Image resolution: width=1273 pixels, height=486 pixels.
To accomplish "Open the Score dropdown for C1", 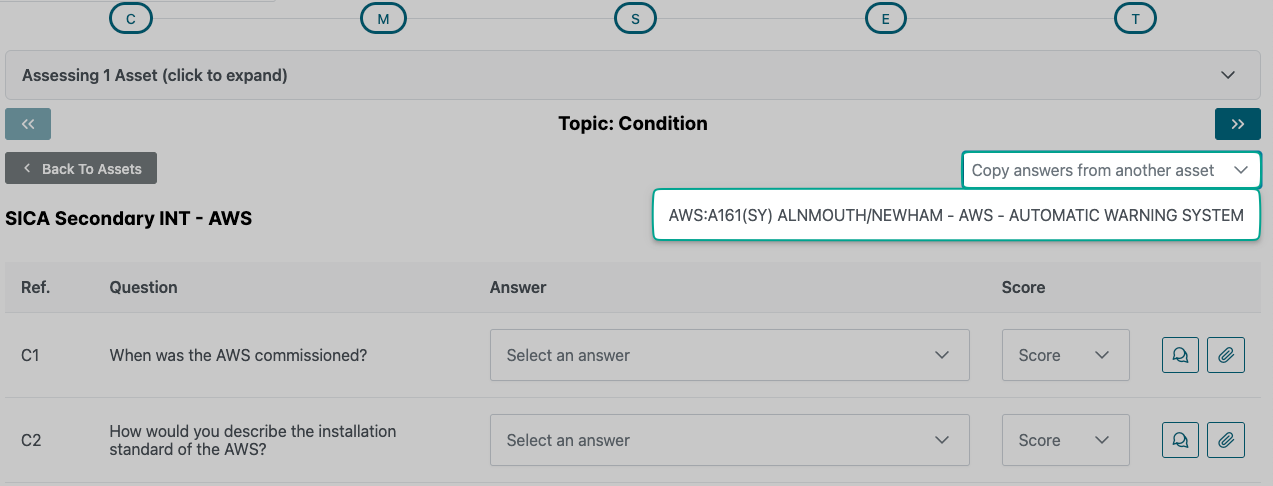I will click(1065, 355).
